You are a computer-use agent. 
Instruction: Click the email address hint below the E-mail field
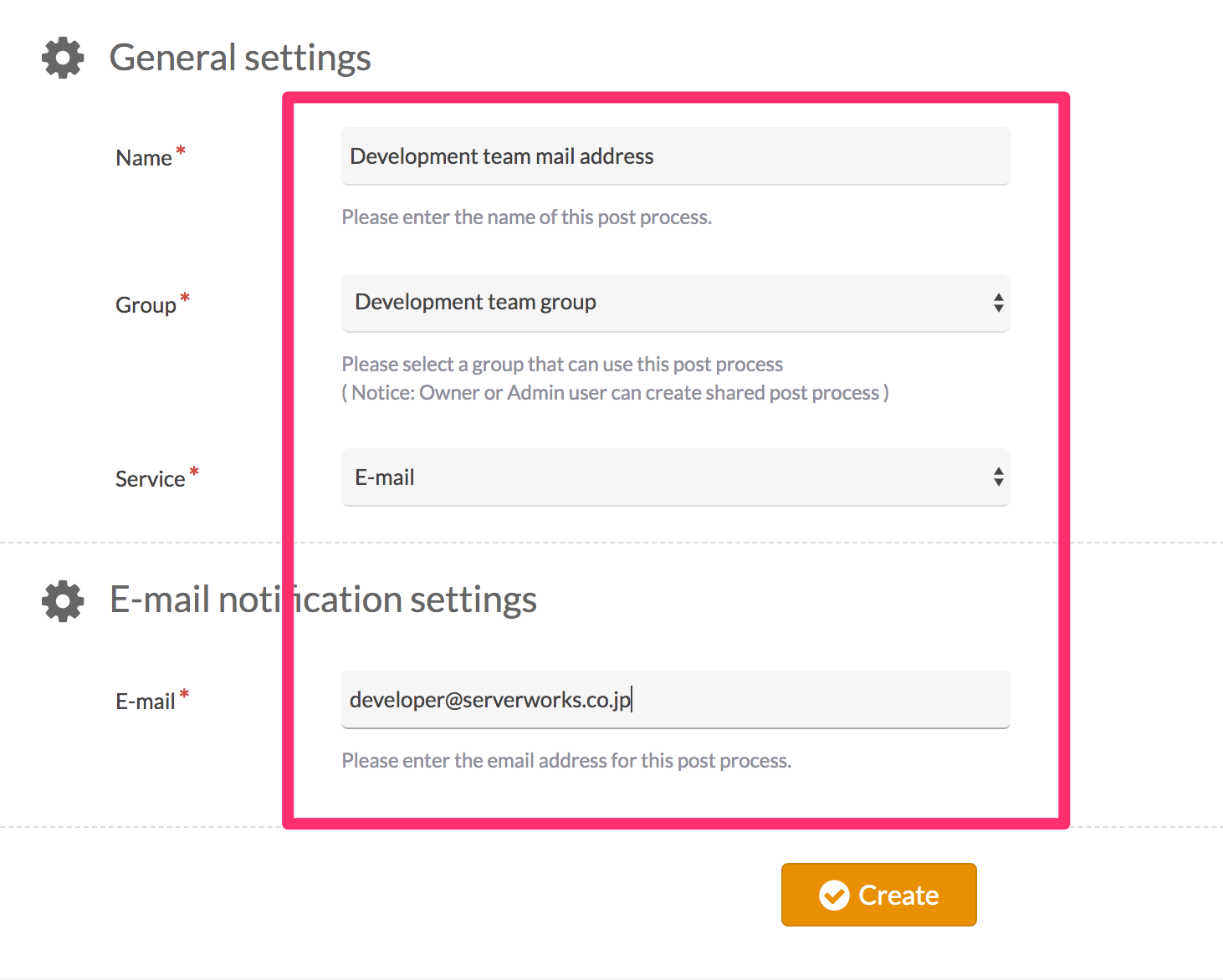point(566,760)
